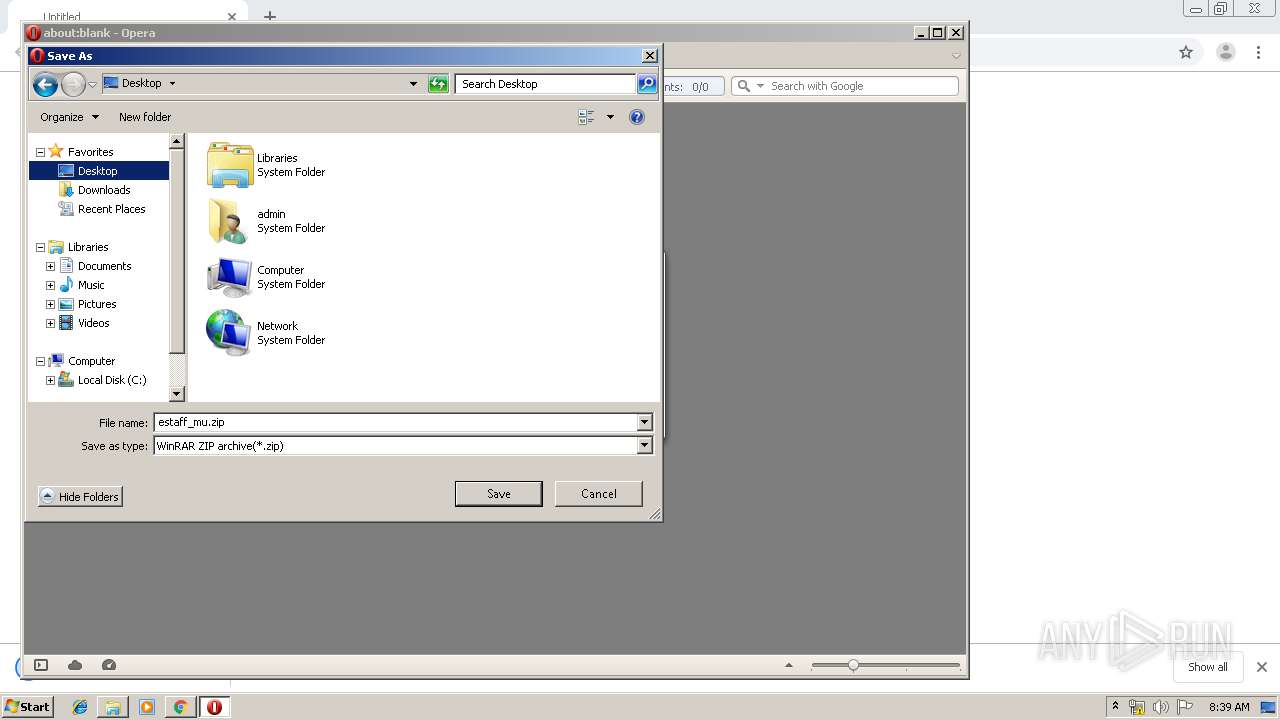This screenshot has height=720, width=1280.
Task: Open the Save As dialog Help icon
Action: pyautogui.click(x=637, y=117)
